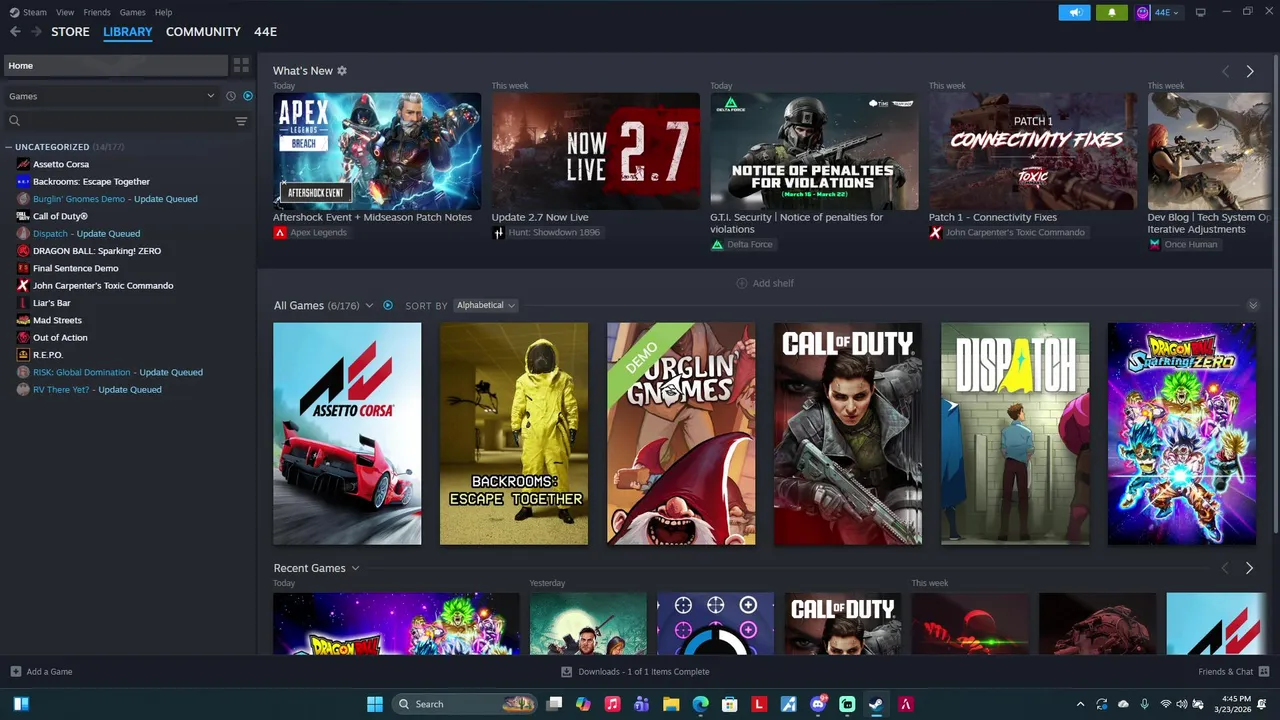Open the Assetto Corsa game cover
The image size is (1280, 720).
(347, 434)
